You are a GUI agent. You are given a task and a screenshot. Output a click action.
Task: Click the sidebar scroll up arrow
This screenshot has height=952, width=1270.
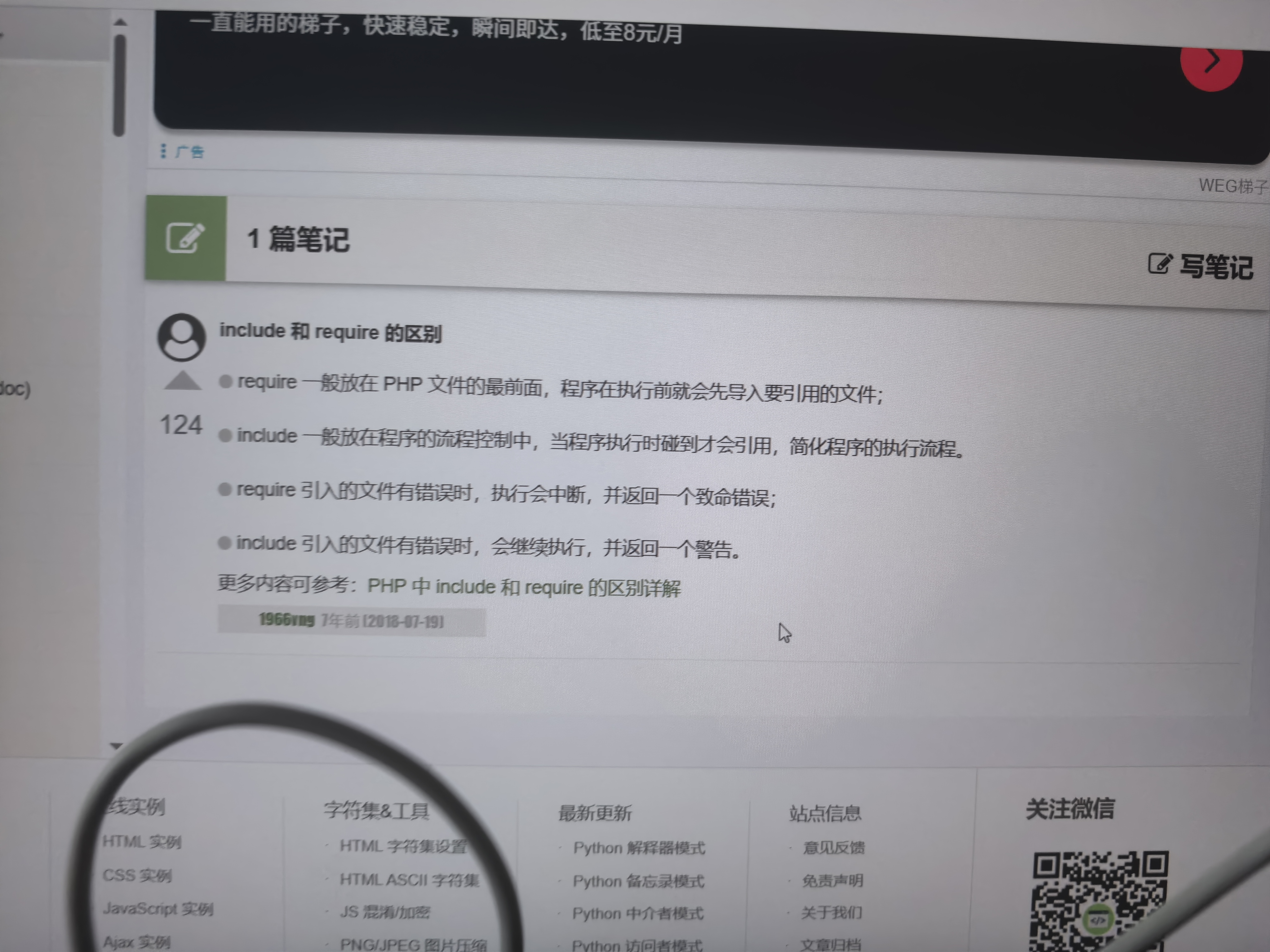[120, 22]
